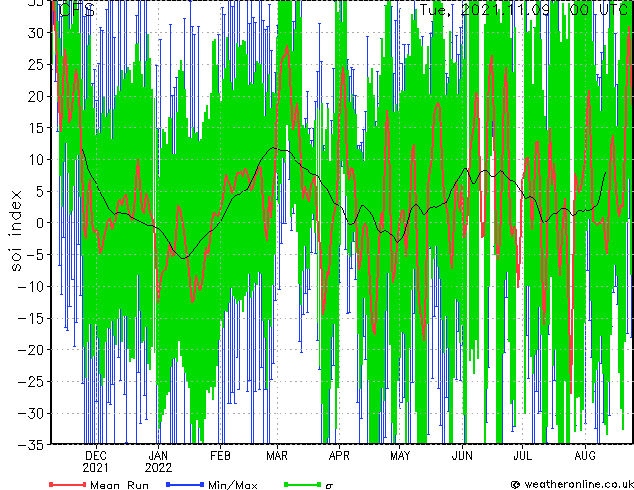Click the 'APR' x-axis label
Screen dimensions: 634x490
pos(339,456)
